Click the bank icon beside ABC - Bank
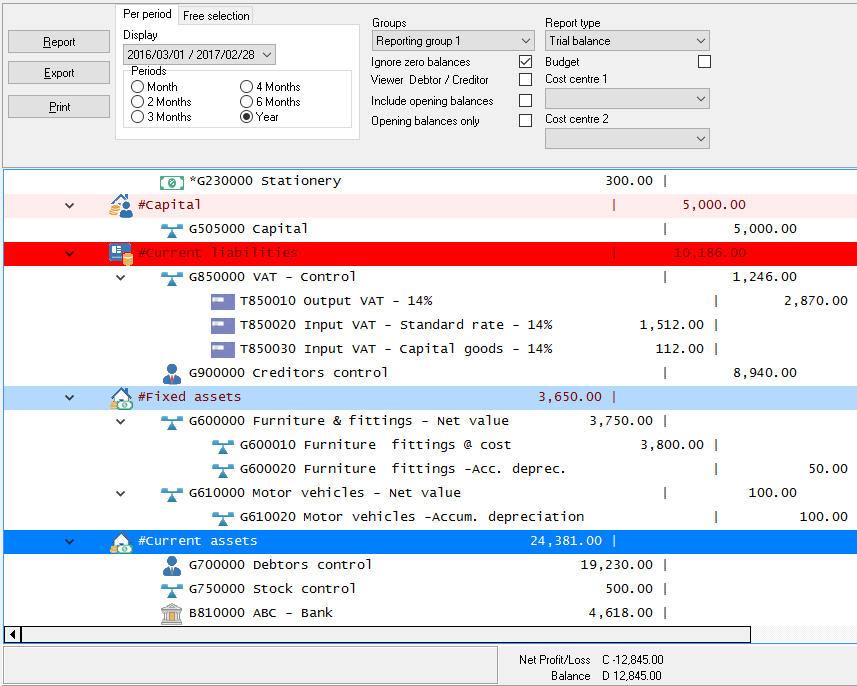The image size is (857, 686). [x=172, y=613]
